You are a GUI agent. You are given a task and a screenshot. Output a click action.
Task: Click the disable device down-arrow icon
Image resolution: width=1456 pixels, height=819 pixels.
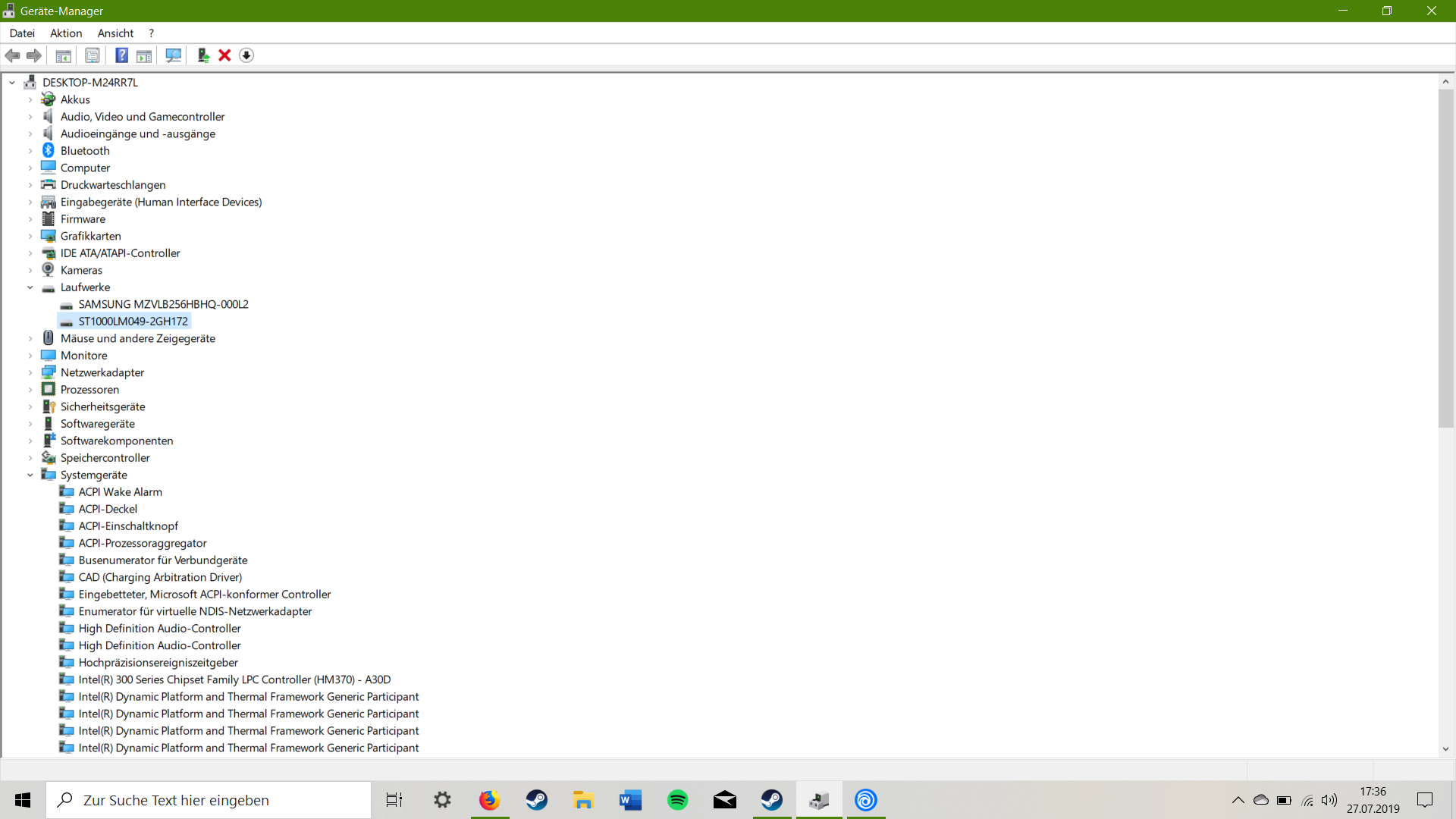pos(246,55)
